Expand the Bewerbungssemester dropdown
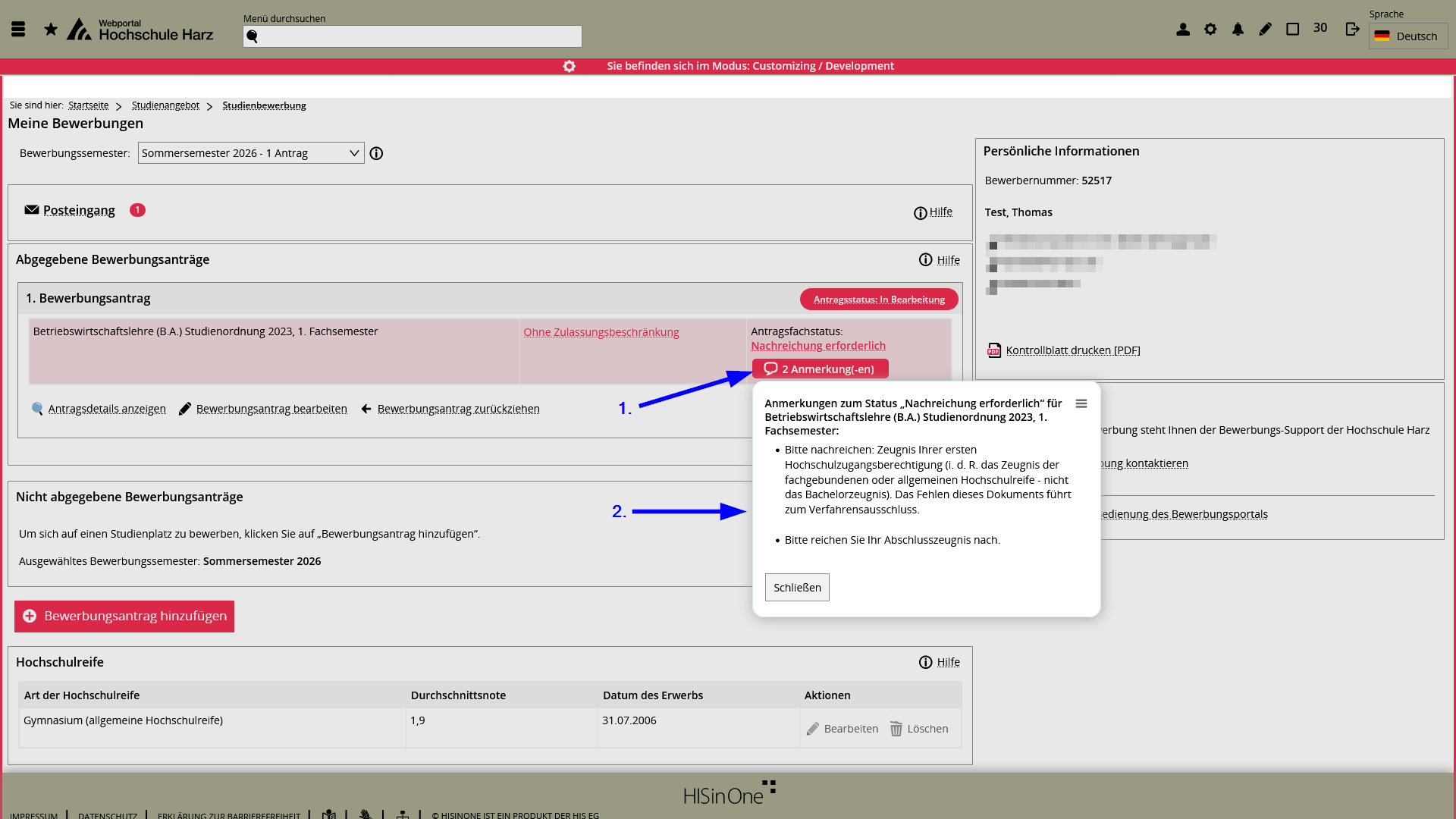Viewport: 1456px width, 819px height. [251, 153]
